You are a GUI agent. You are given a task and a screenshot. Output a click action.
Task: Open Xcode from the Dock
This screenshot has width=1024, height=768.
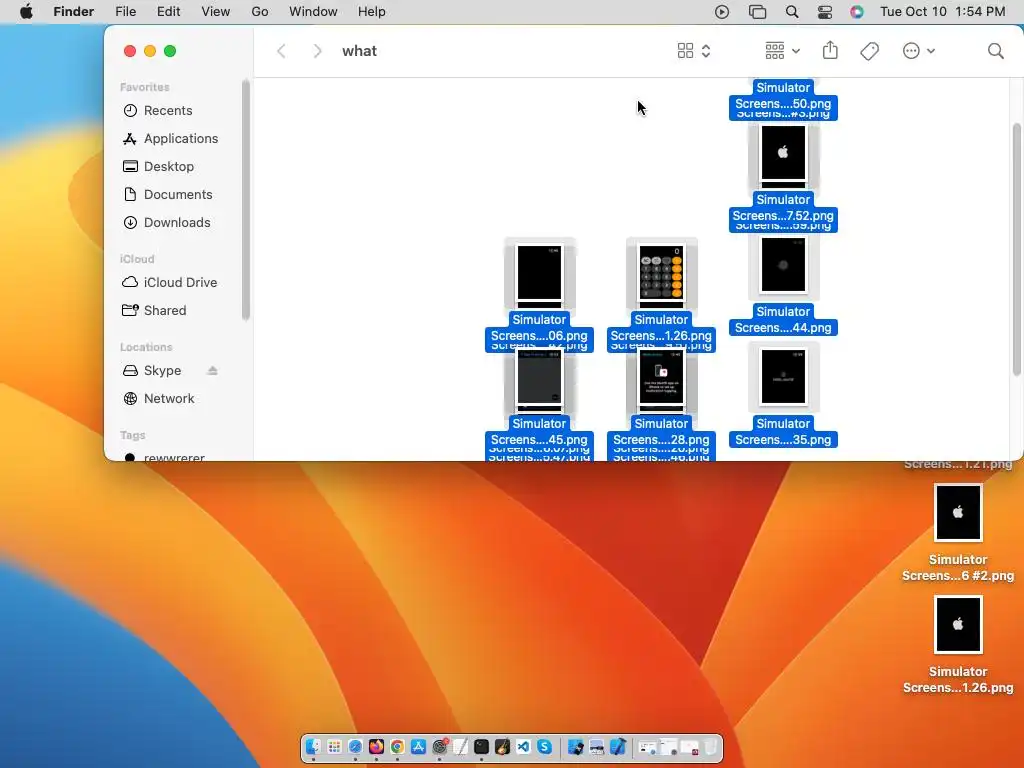(x=618, y=746)
